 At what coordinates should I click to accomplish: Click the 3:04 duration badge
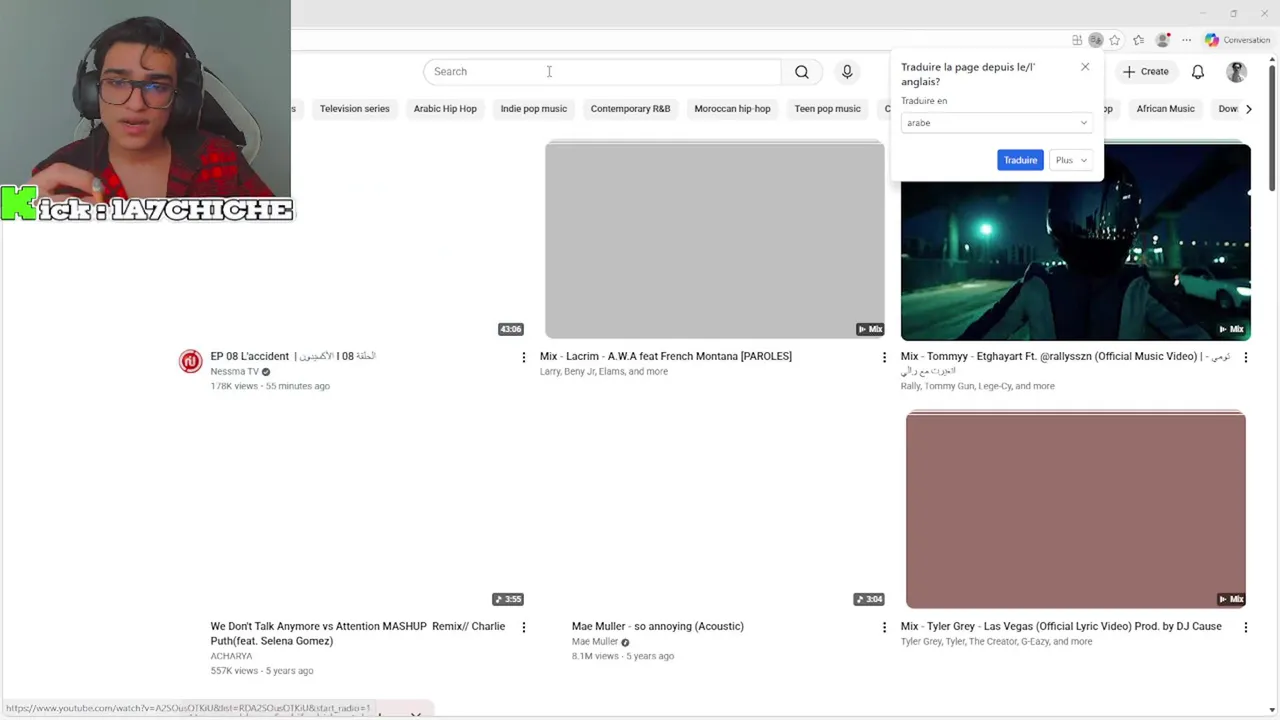869,599
